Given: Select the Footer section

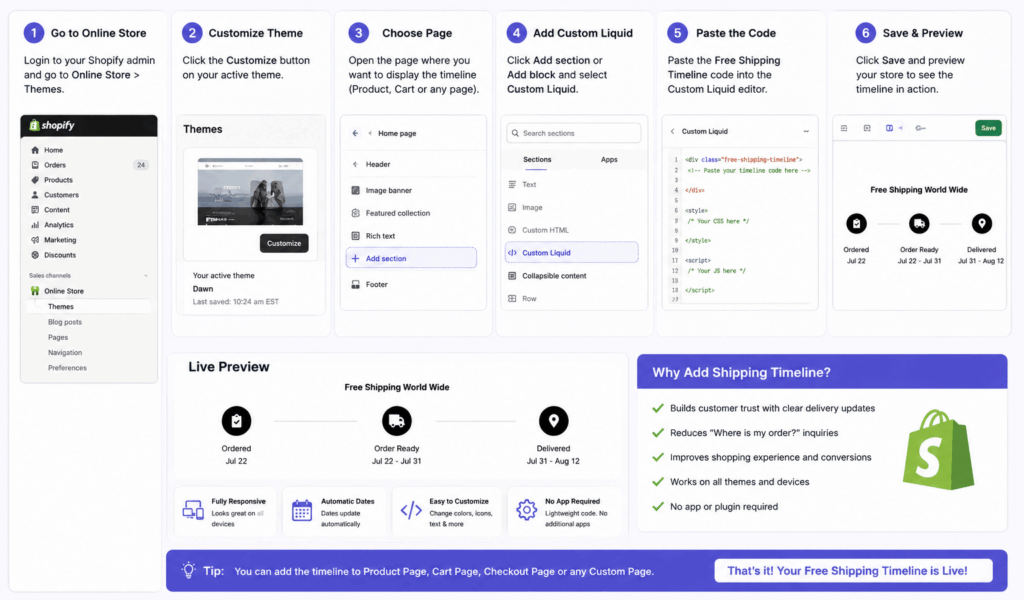Looking at the screenshot, I should [x=370, y=285].
